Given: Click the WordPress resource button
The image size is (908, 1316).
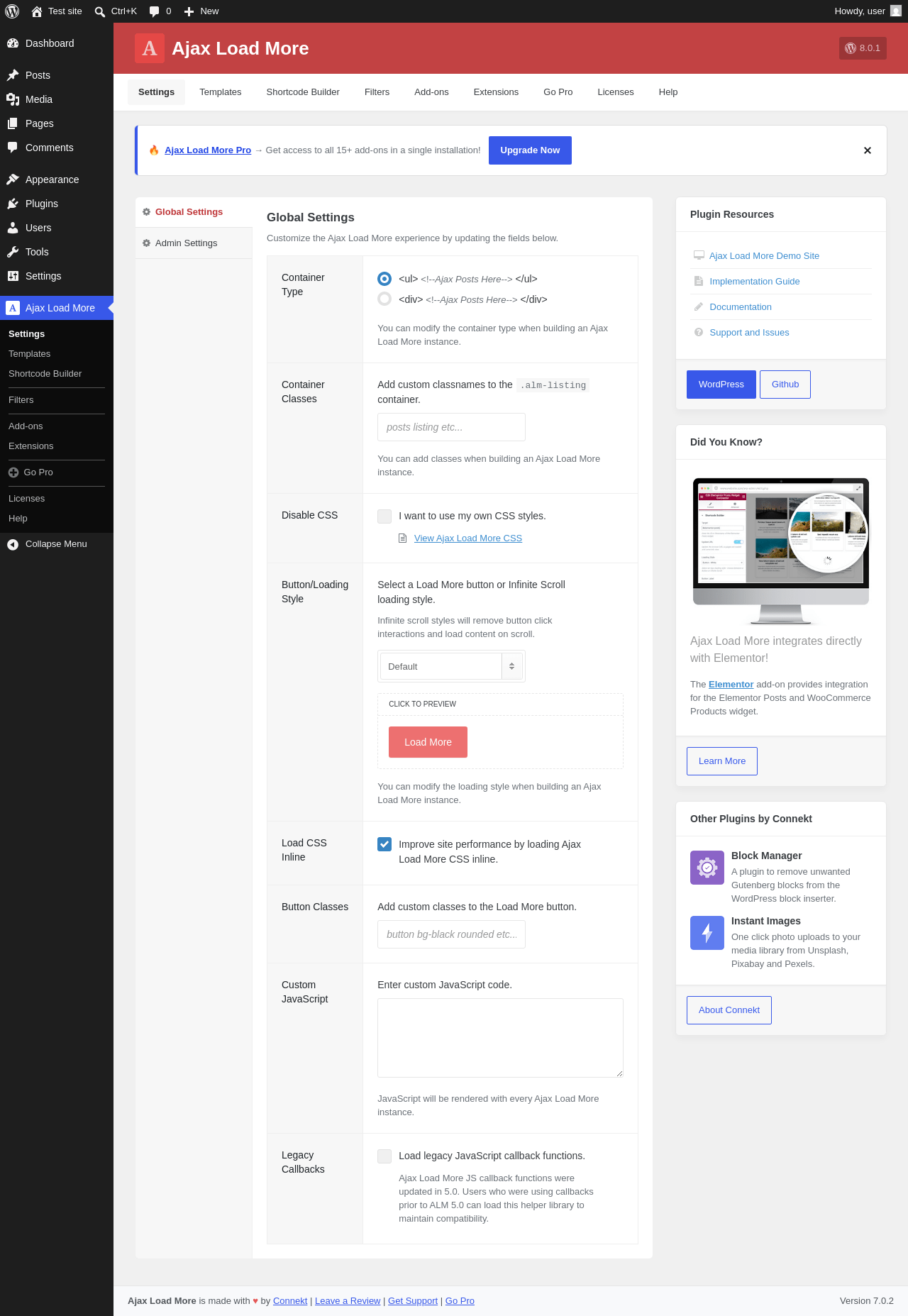Looking at the screenshot, I should pos(721,385).
